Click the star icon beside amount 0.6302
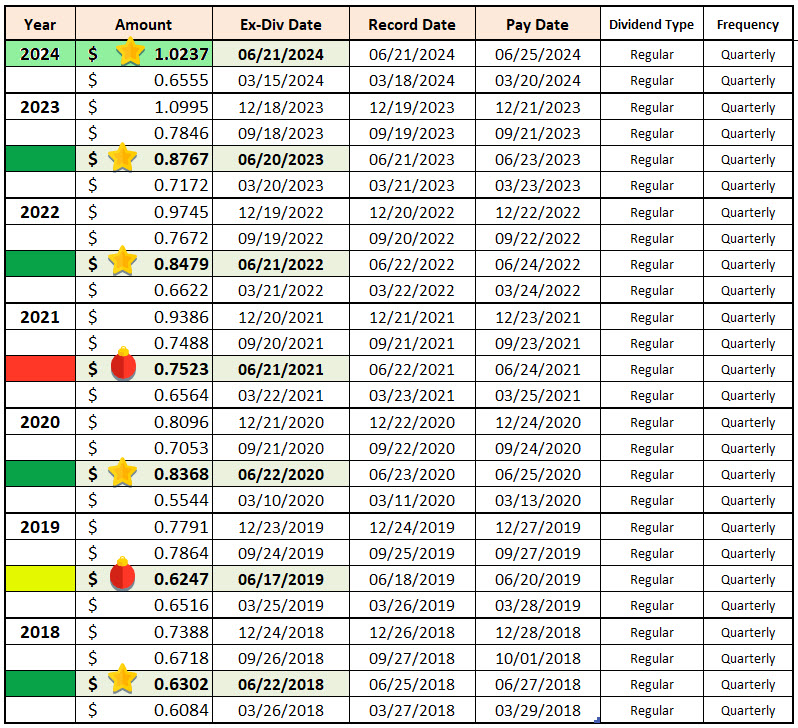 pyautogui.click(x=122, y=683)
